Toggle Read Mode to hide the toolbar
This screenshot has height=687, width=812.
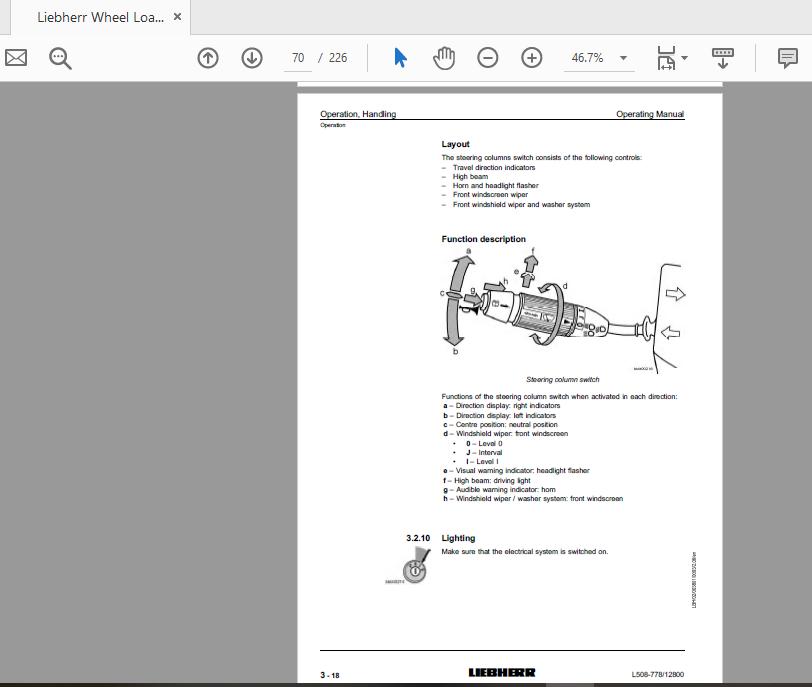click(722, 57)
